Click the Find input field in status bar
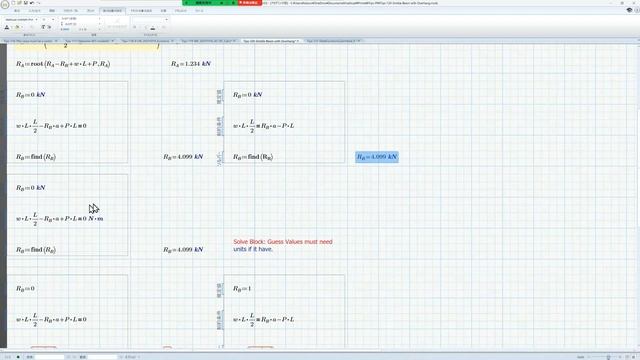 [x=49, y=357]
